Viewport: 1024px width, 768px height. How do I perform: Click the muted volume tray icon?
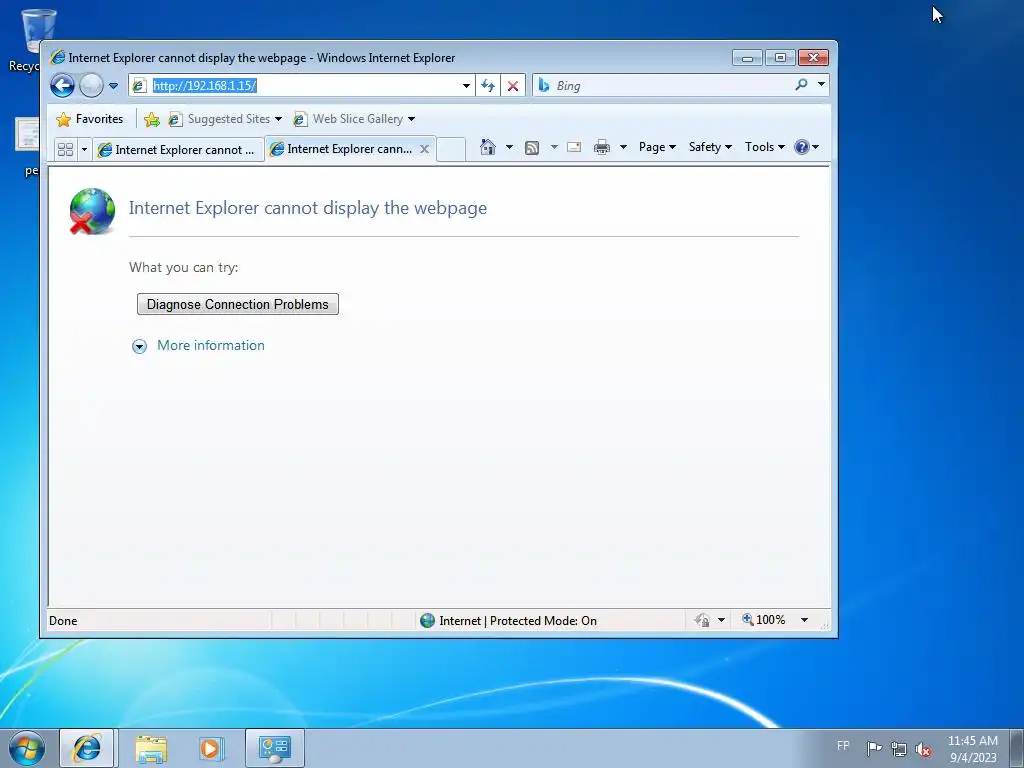pyautogui.click(x=923, y=749)
